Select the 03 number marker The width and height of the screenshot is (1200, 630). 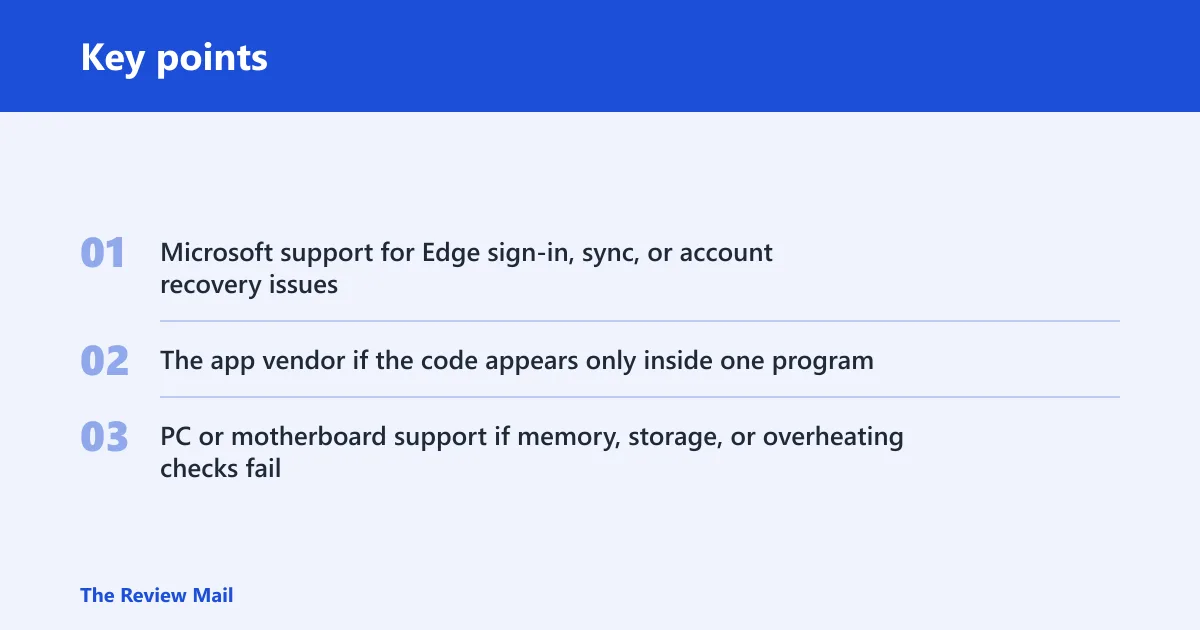tap(104, 437)
